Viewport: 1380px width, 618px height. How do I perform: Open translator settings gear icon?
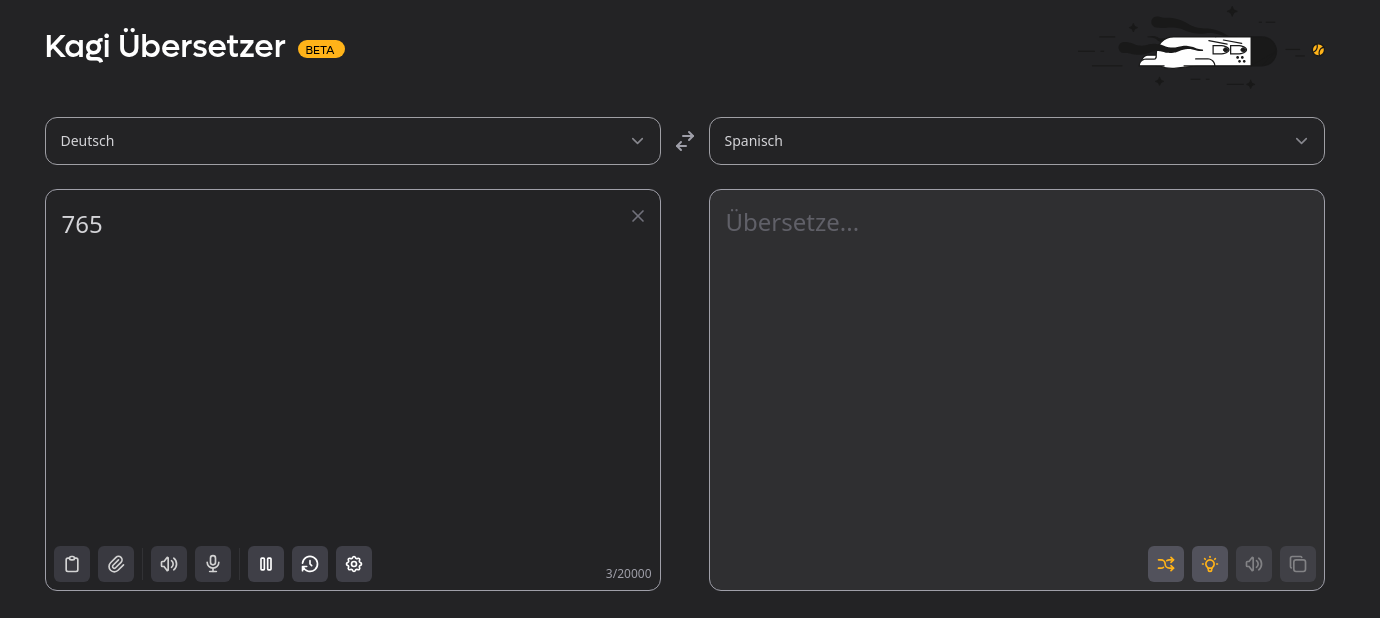354,564
